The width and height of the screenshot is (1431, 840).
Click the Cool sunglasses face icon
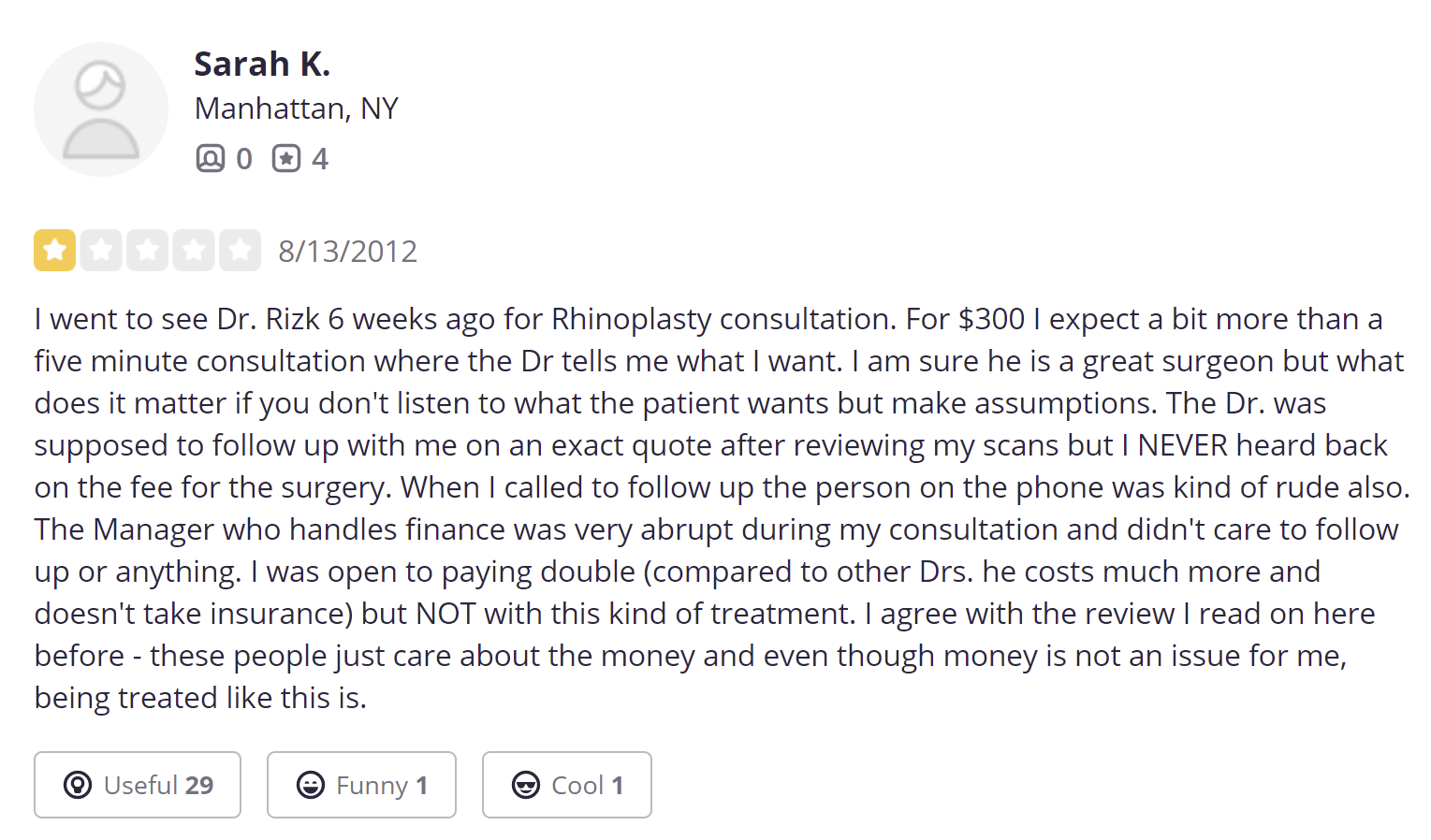click(x=526, y=785)
